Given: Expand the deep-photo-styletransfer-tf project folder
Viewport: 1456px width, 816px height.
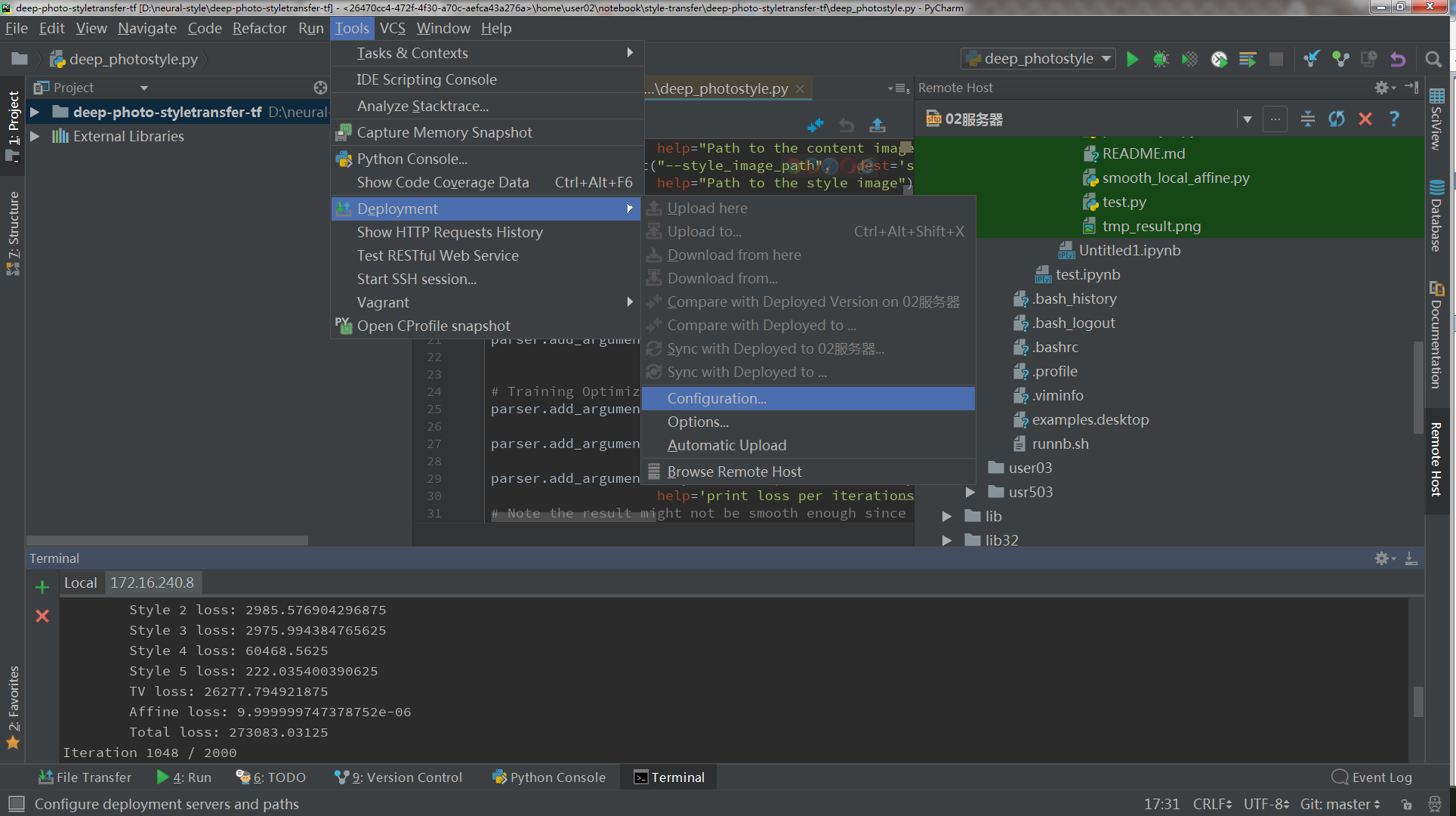Looking at the screenshot, I should point(35,112).
